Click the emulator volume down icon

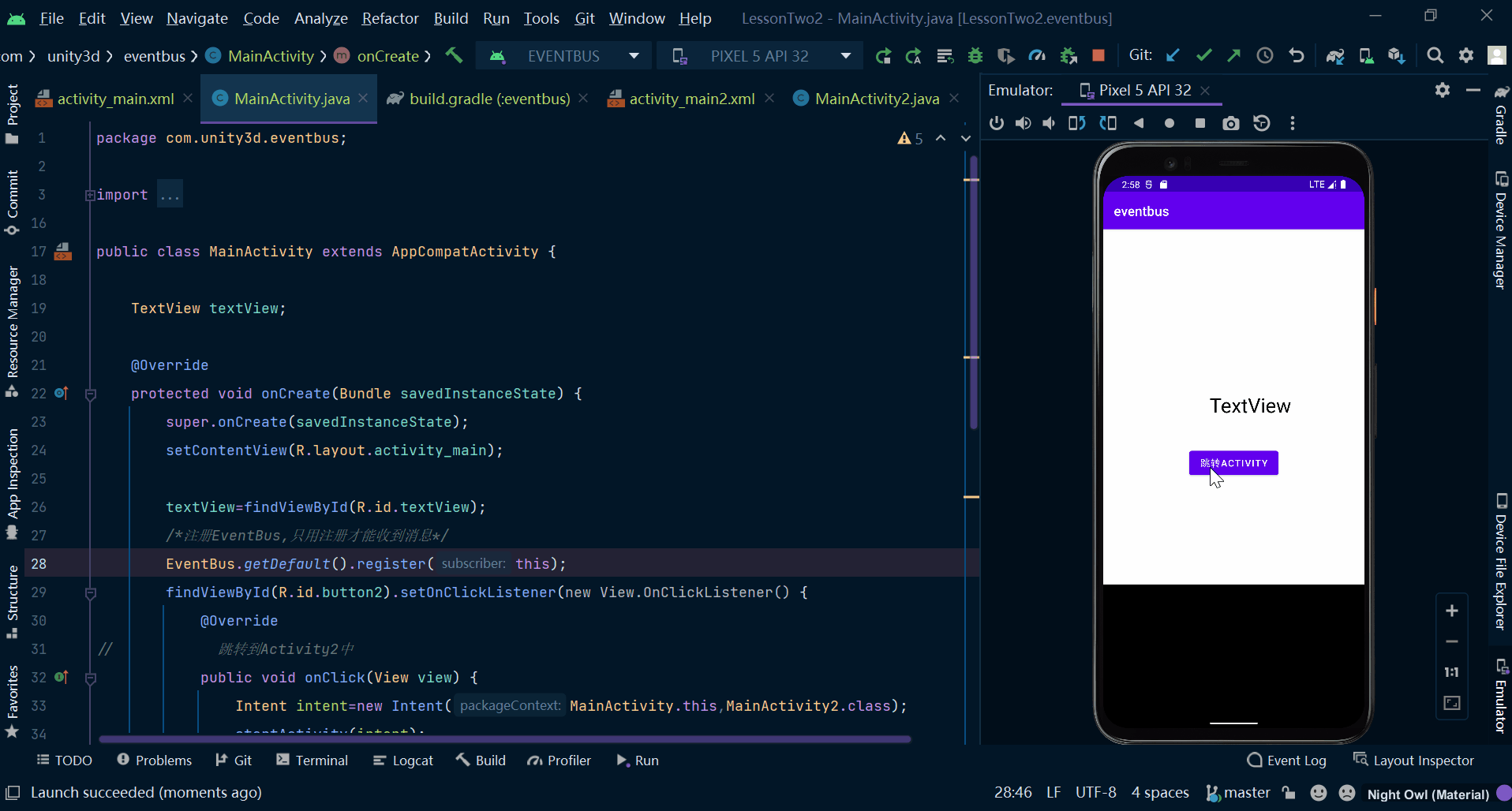tap(1049, 123)
